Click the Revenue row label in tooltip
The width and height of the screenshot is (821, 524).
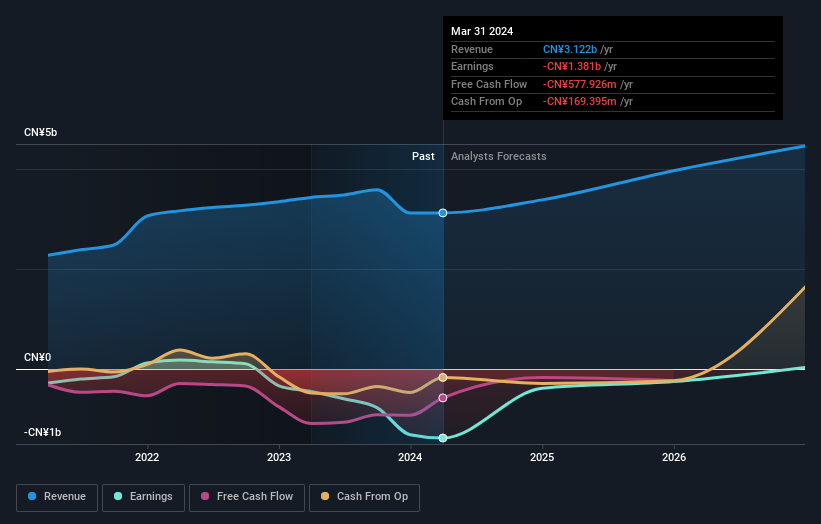pyautogui.click(x=472, y=49)
